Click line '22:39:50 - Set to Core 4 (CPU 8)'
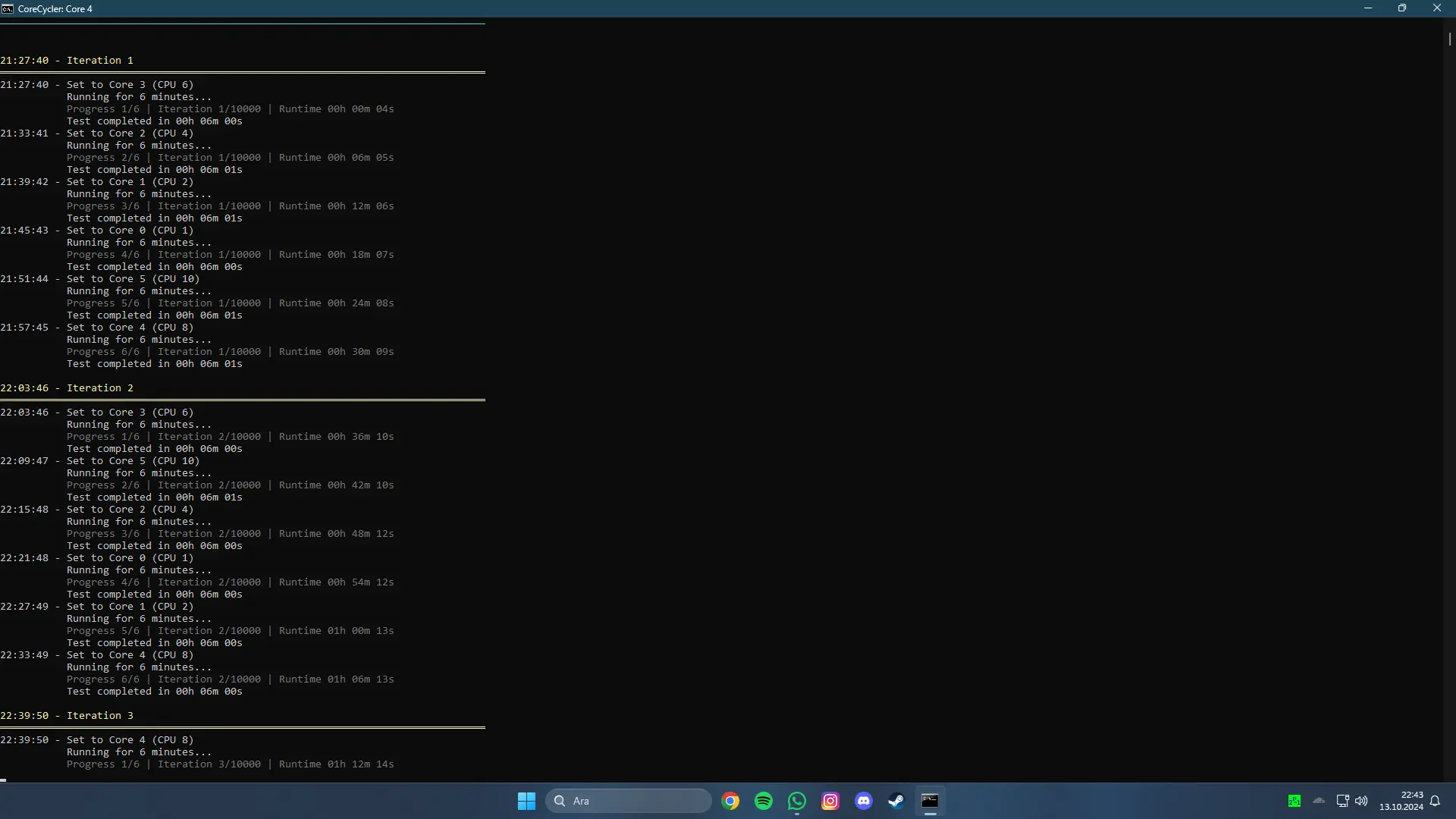The height and width of the screenshot is (819, 1456). coord(97,740)
